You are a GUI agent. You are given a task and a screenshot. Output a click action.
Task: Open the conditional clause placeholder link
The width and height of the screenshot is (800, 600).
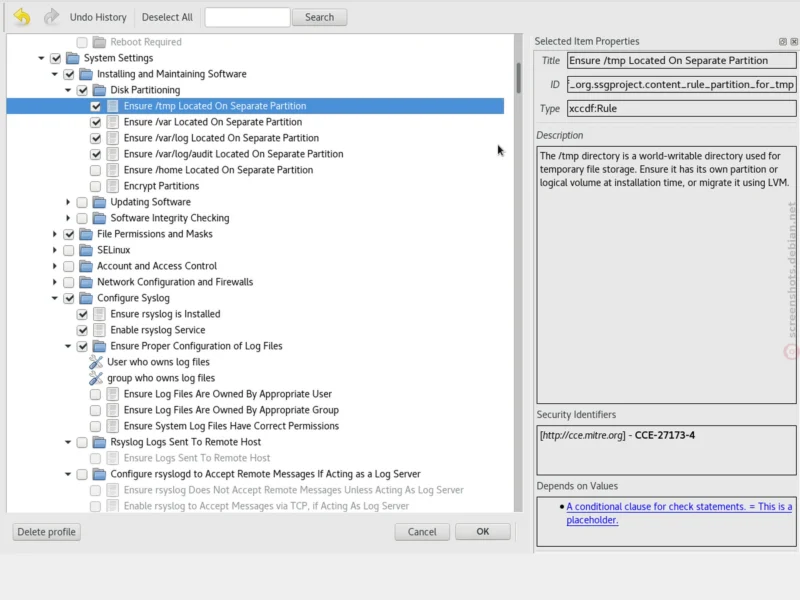(x=679, y=513)
